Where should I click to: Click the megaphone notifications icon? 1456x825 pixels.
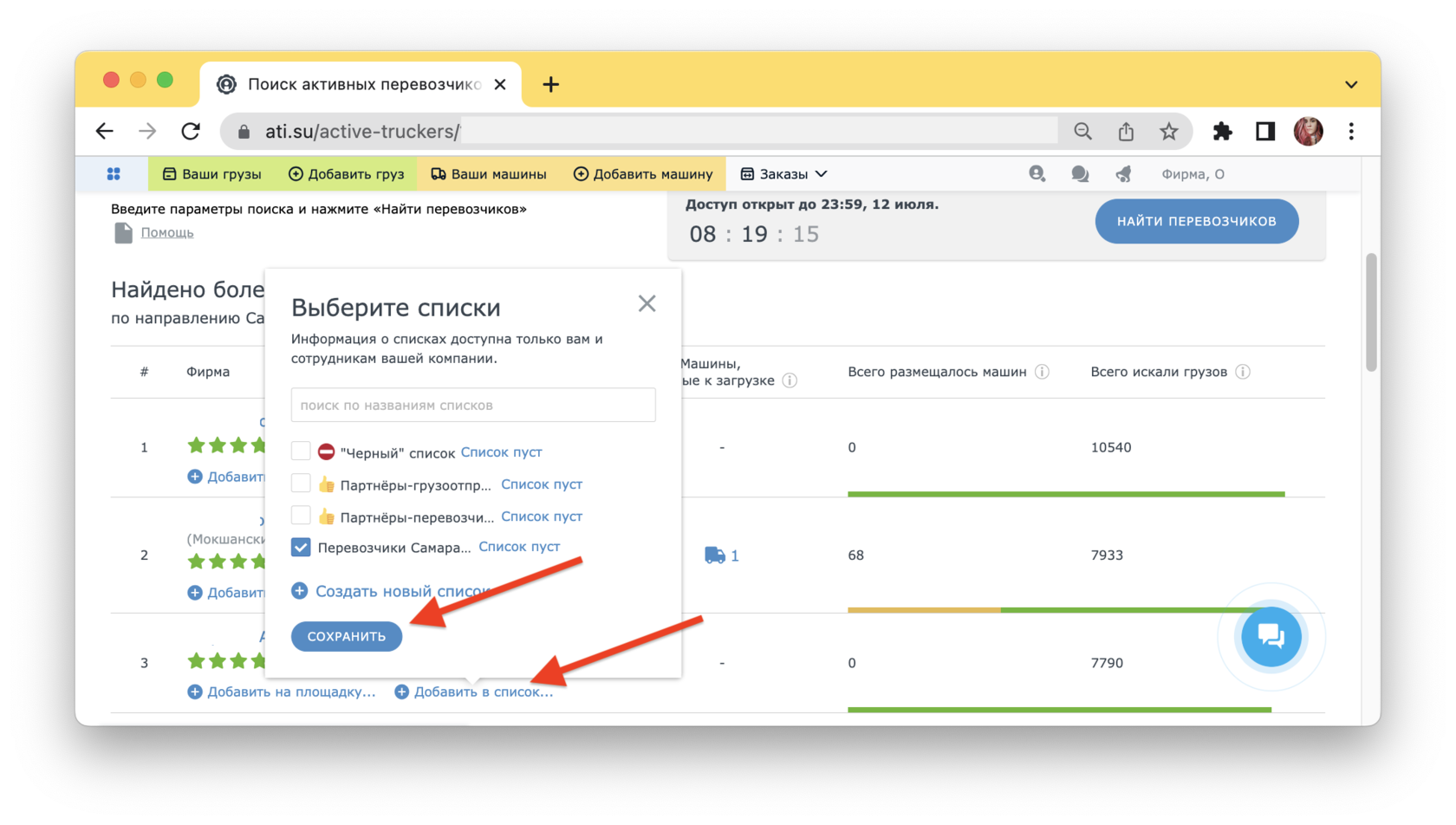pyautogui.click(x=1123, y=174)
